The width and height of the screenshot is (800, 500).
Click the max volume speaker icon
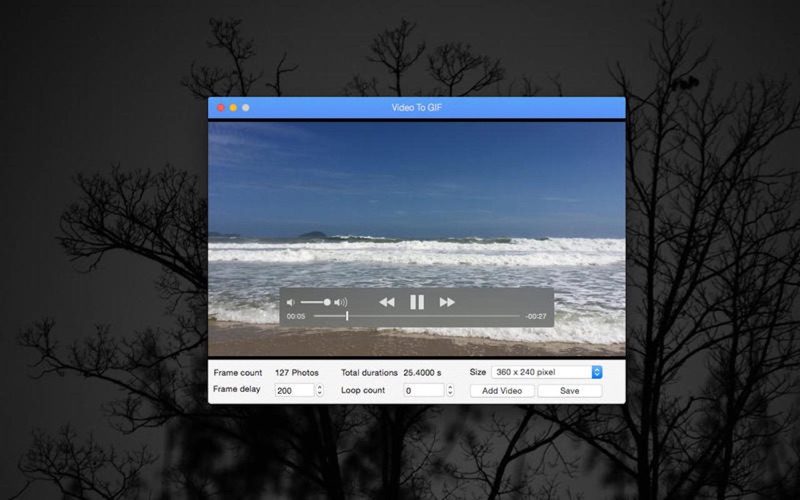pyautogui.click(x=341, y=303)
